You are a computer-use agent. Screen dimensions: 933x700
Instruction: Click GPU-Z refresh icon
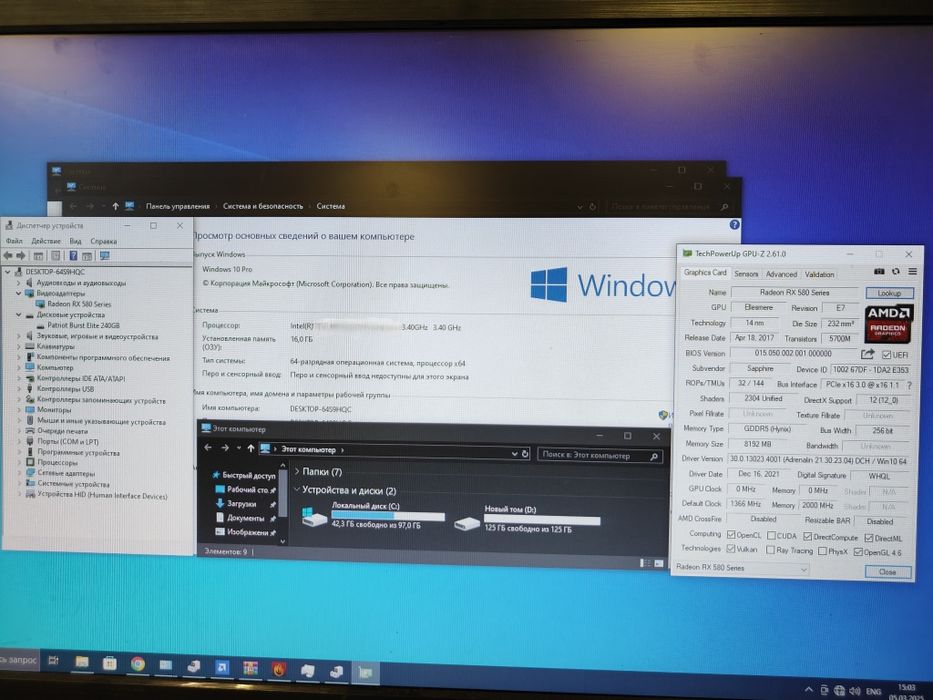tap(896, 271)
